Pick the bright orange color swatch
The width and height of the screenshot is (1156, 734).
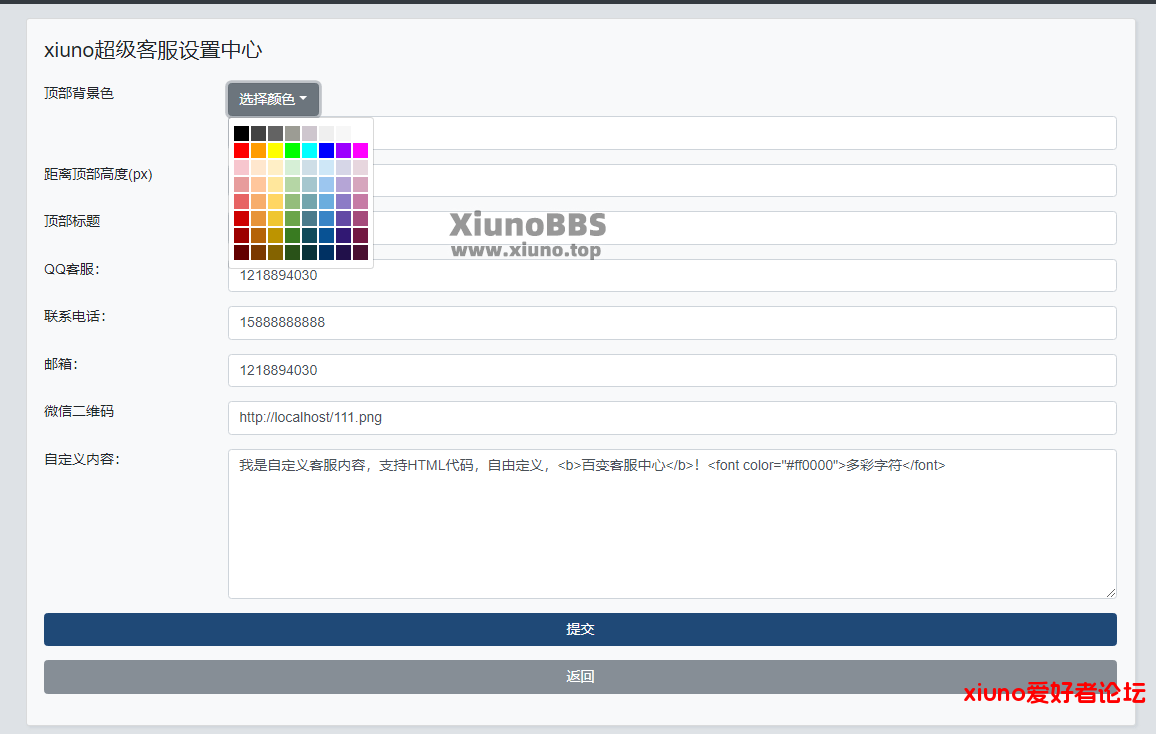point(258,150)
